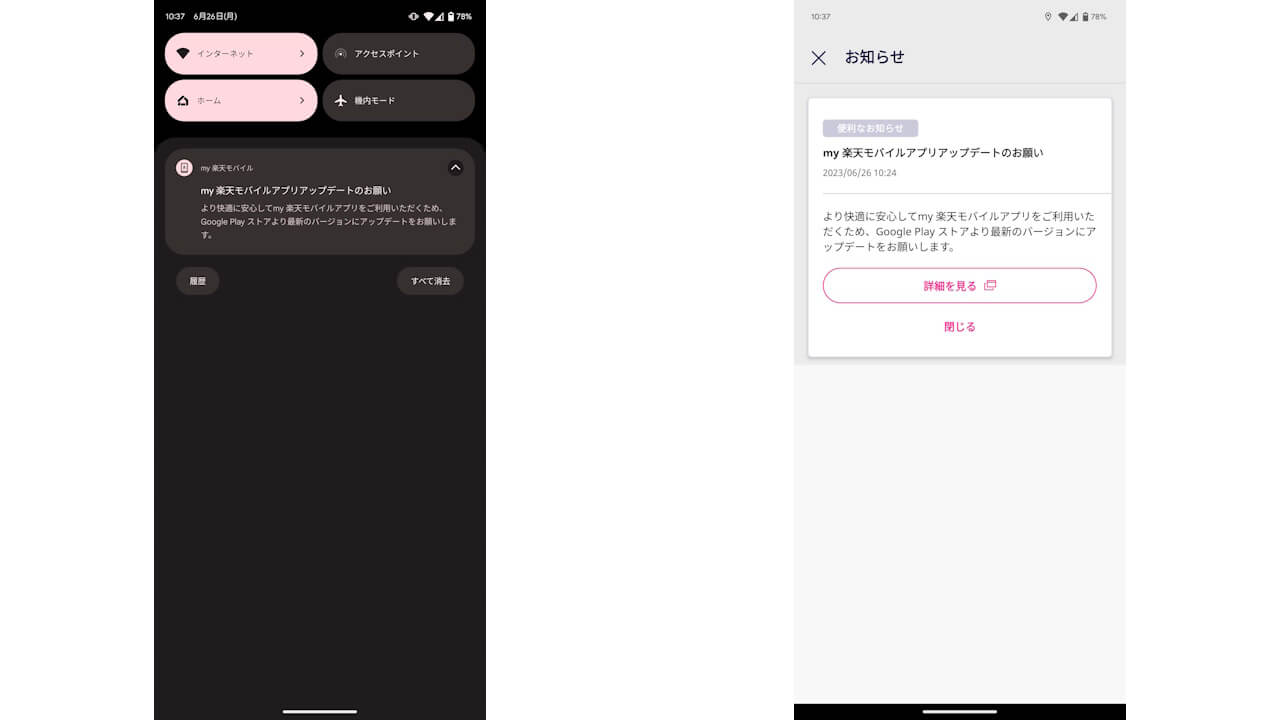Click the house icon on the ホーム tile

pos(183,100)
